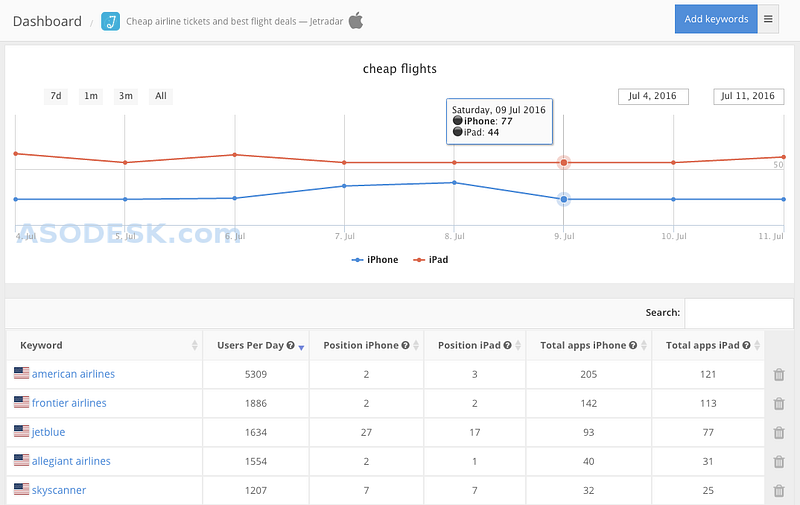Click the Add keywords button
800x505 pixels.
coord(716,19)
